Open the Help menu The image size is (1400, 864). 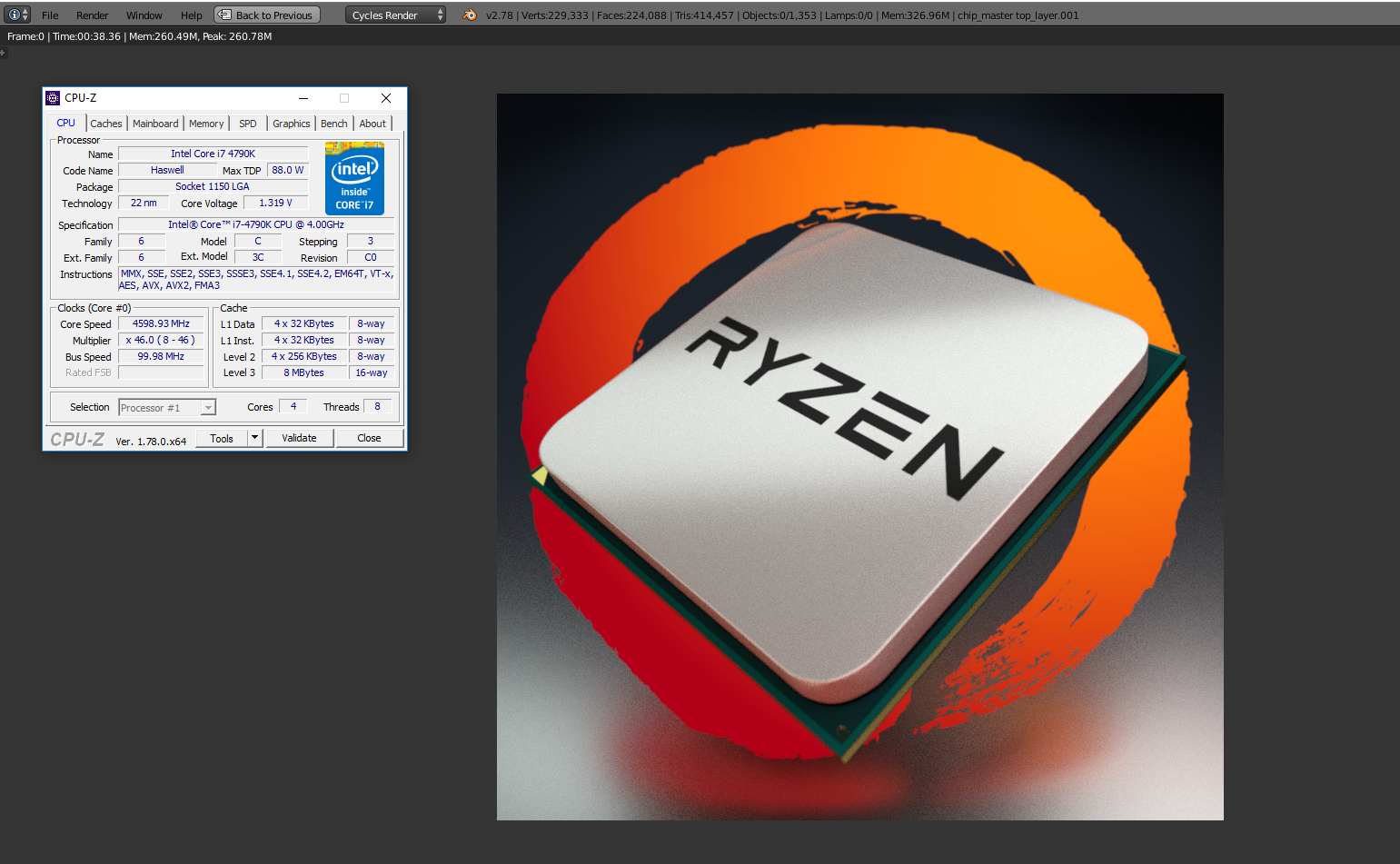click(192, 15)
